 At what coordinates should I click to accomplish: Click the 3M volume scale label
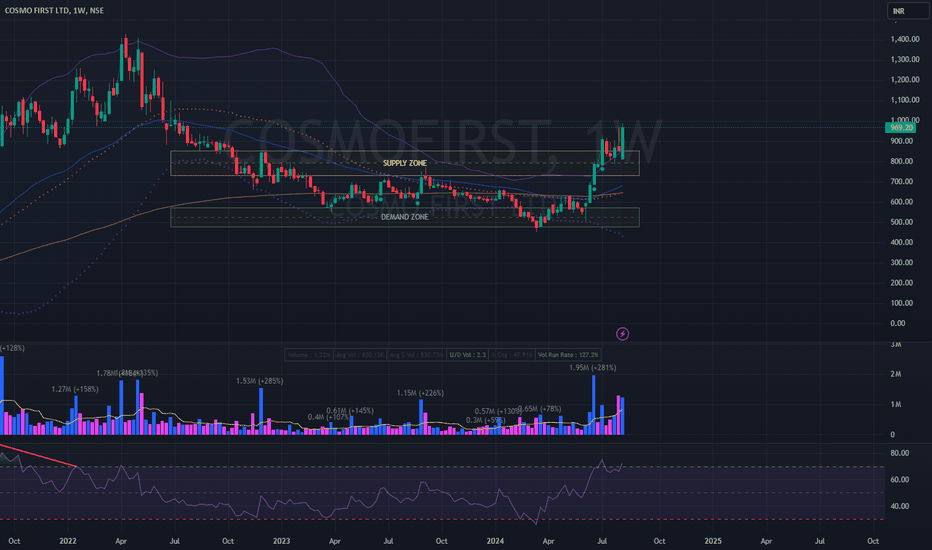(896, 345)
